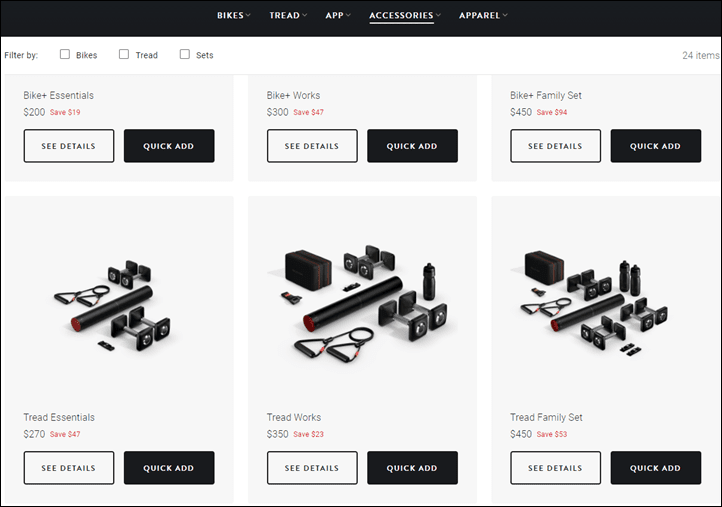See details for Tread Family Set

pyautogui.click(x=555, y=468)
